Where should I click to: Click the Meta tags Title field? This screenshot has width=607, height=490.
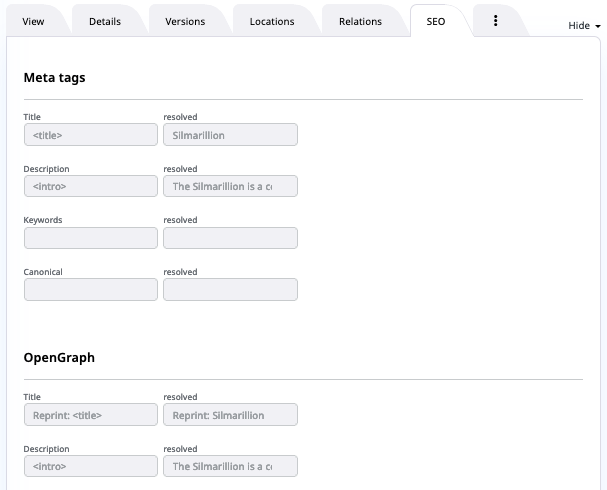tap(90, 134)
